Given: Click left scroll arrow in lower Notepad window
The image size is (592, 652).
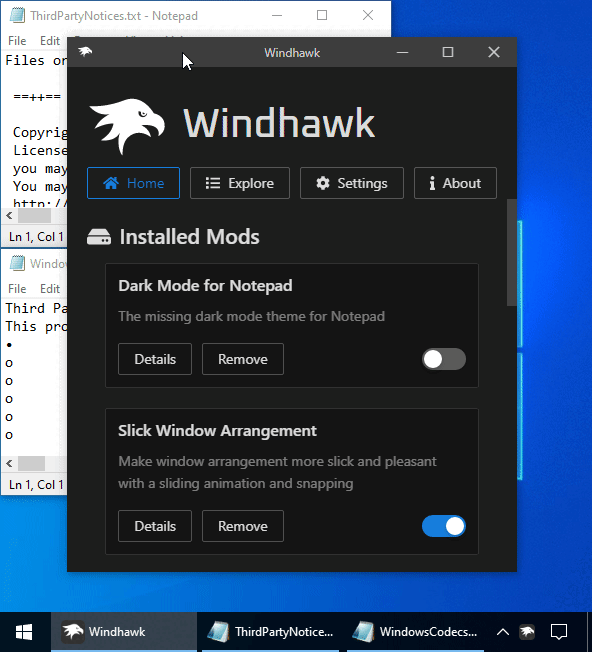Looking at the screenshot, I should pos(9,463).
